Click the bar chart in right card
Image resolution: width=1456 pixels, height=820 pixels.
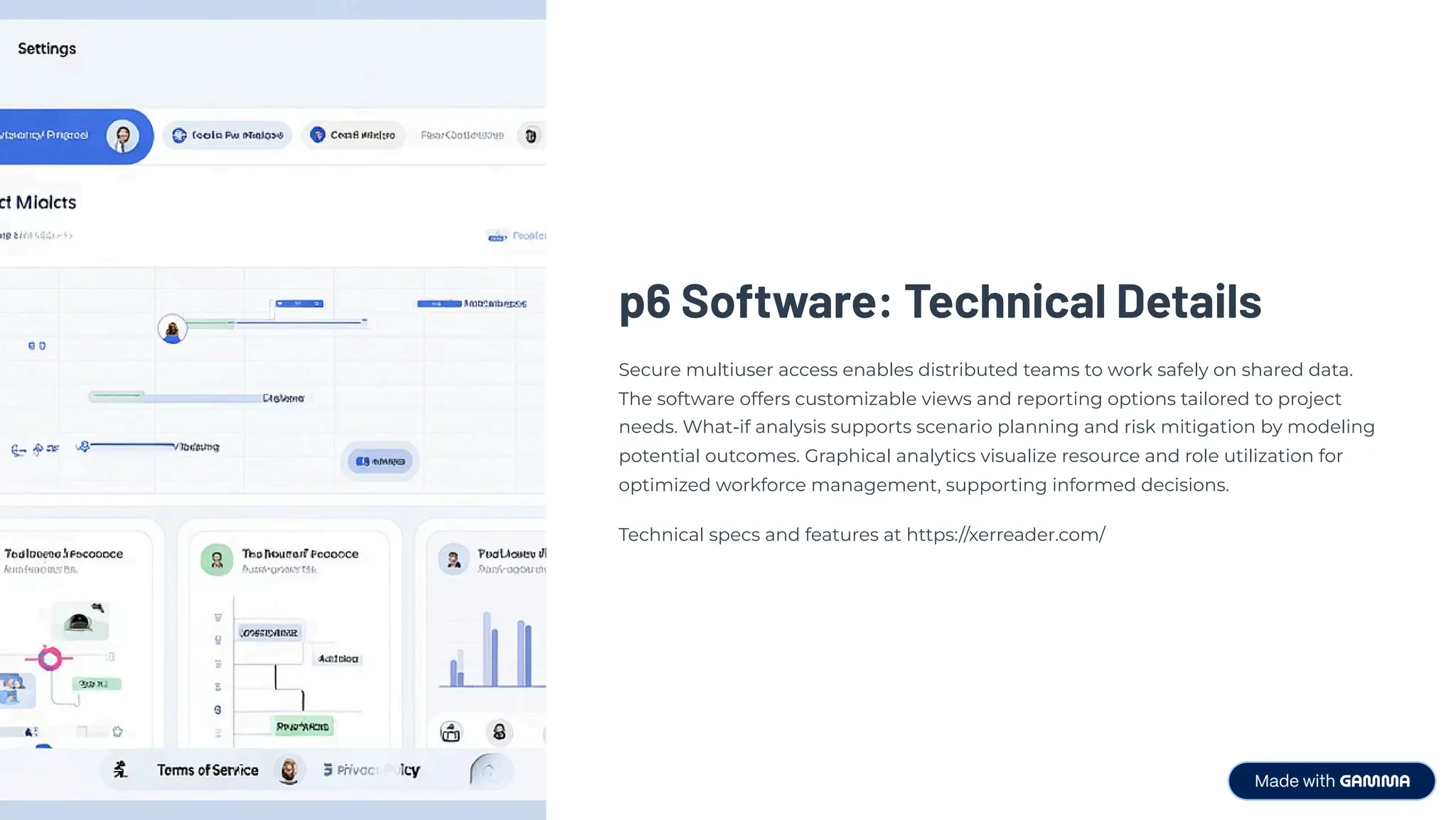tap(493, 650)
